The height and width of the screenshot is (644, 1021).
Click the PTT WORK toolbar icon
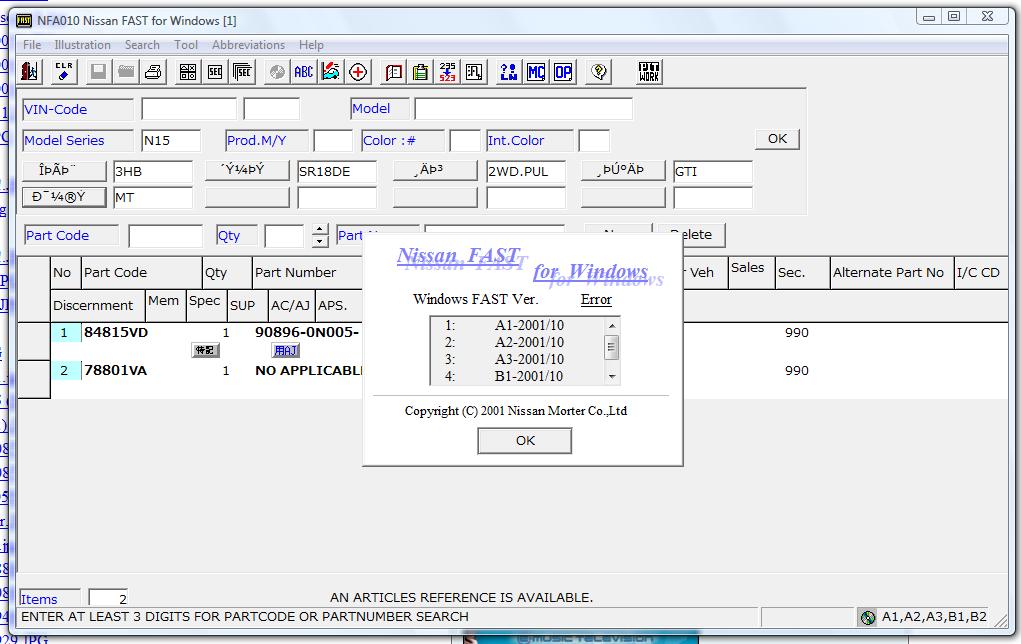(x=649, y=71)
